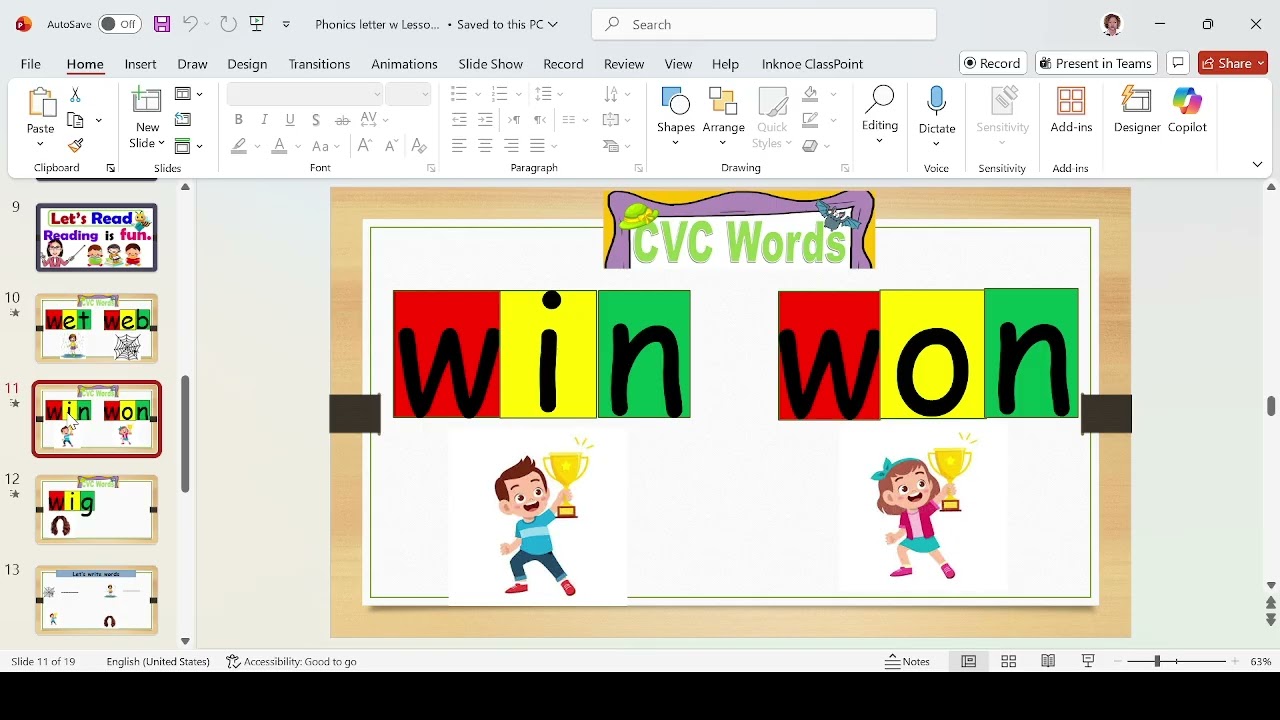This screenshot has height=720, width=1280.
Task: Click the zoom slider handle
Action: 1157,661
